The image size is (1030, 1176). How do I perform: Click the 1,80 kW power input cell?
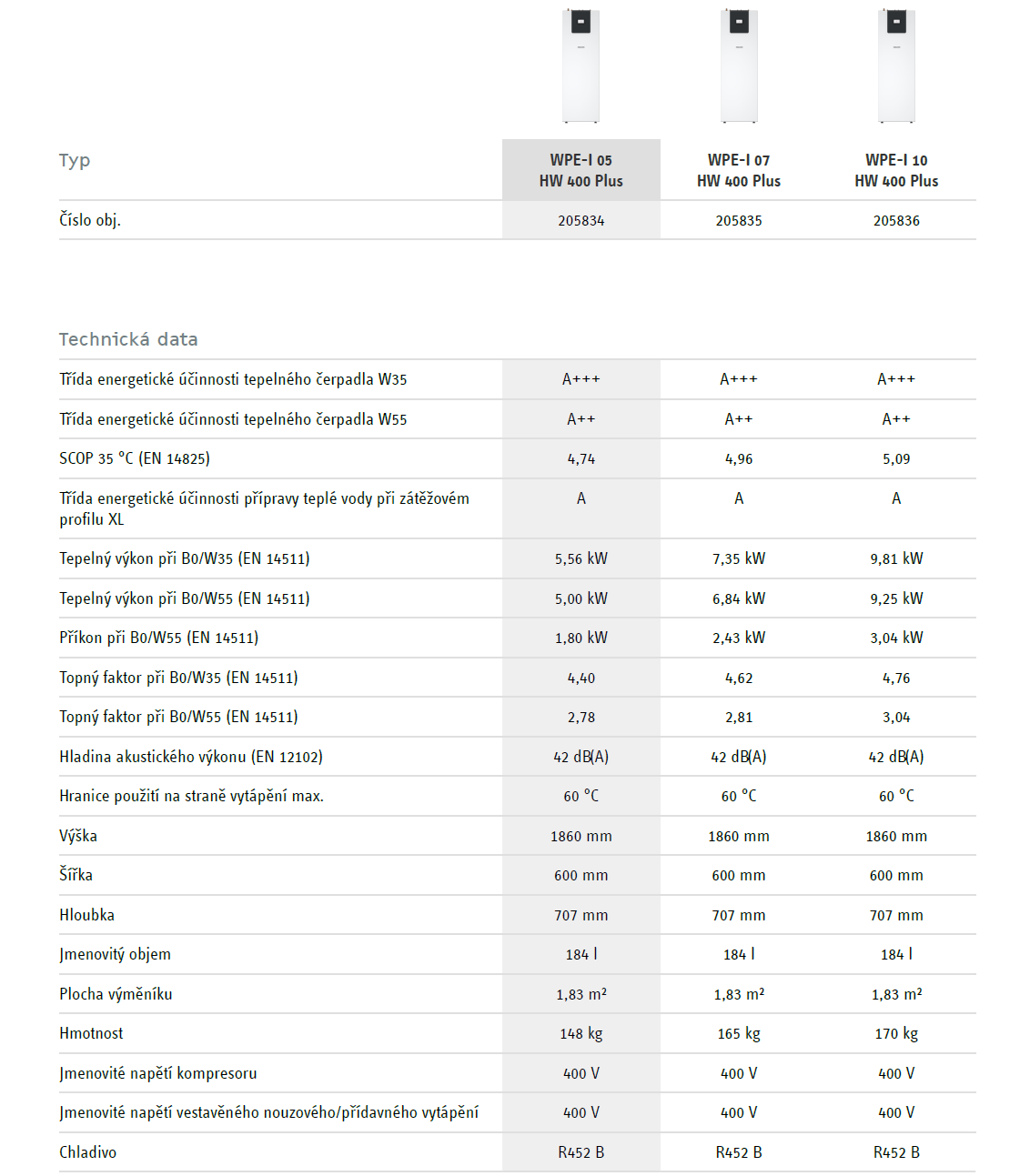[581, 638]
